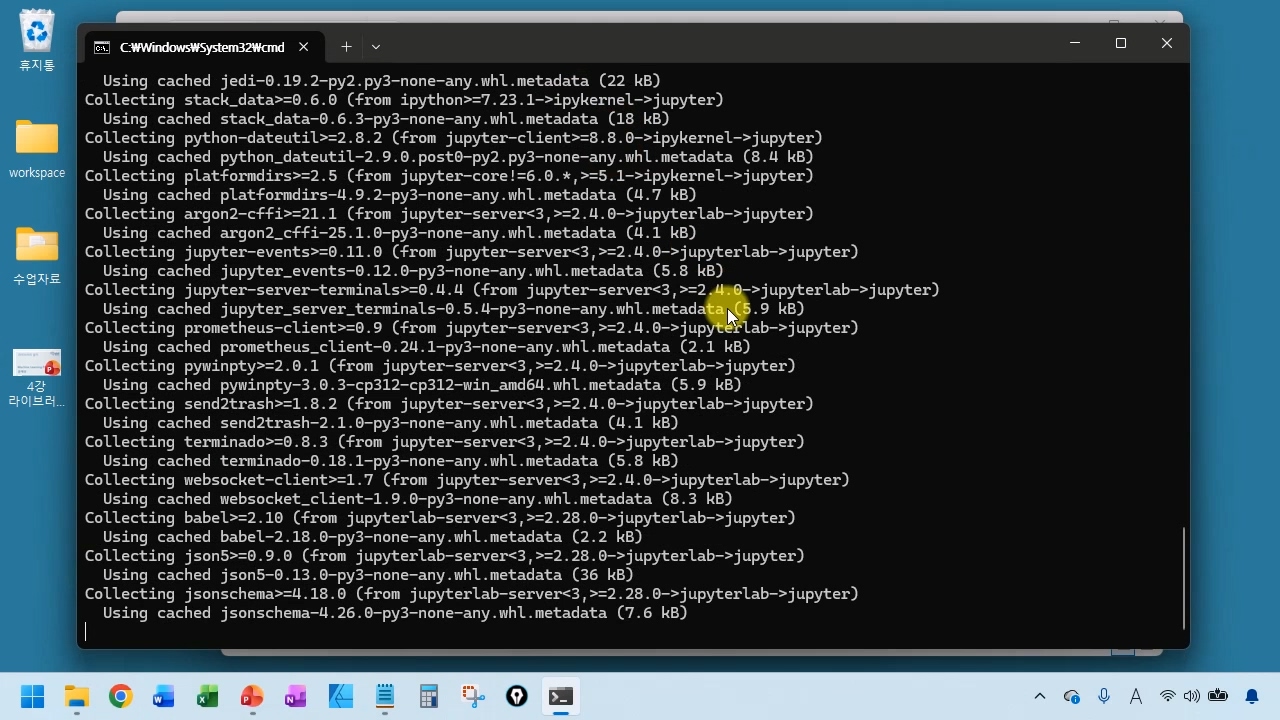
Task: Click the microphone icon in the system tray
Action: click(x=1104, y=696)
